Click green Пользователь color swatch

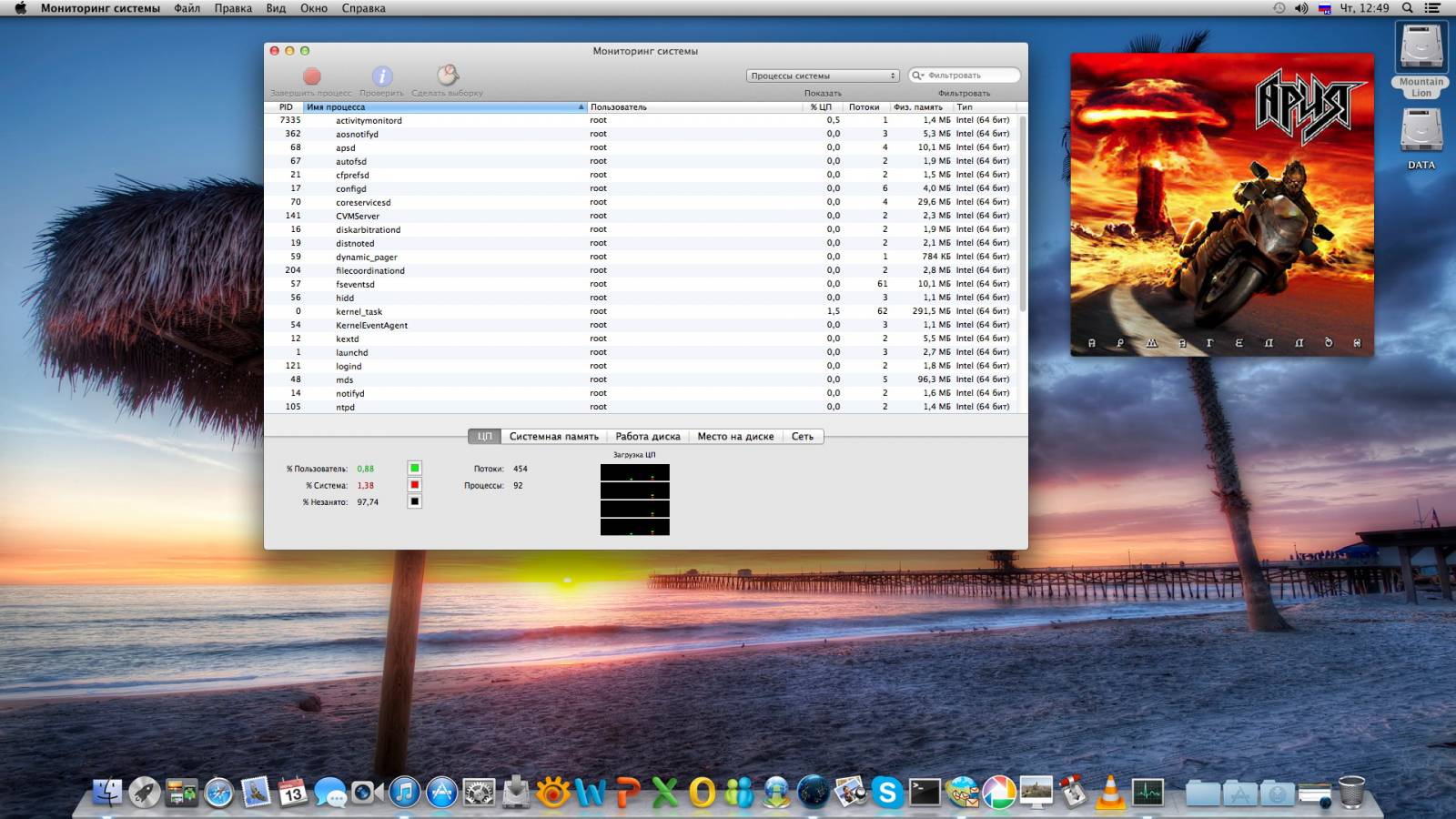[x=414, y=468]
